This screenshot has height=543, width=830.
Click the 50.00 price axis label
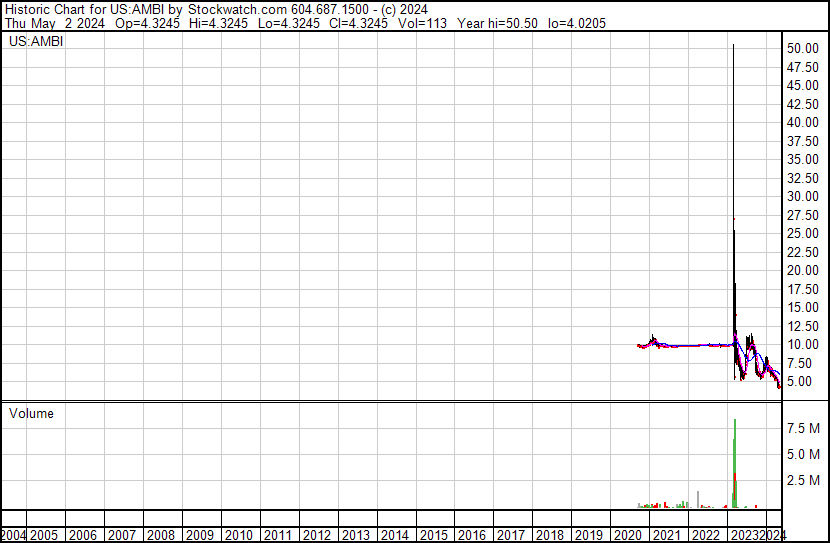[x=804, y=48]
